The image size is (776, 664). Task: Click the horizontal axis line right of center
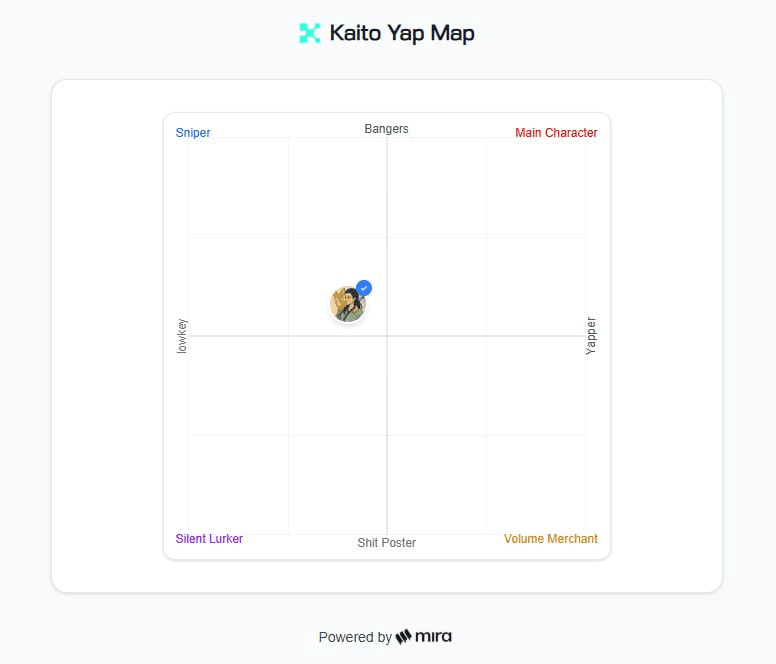[x=480, y=336]
